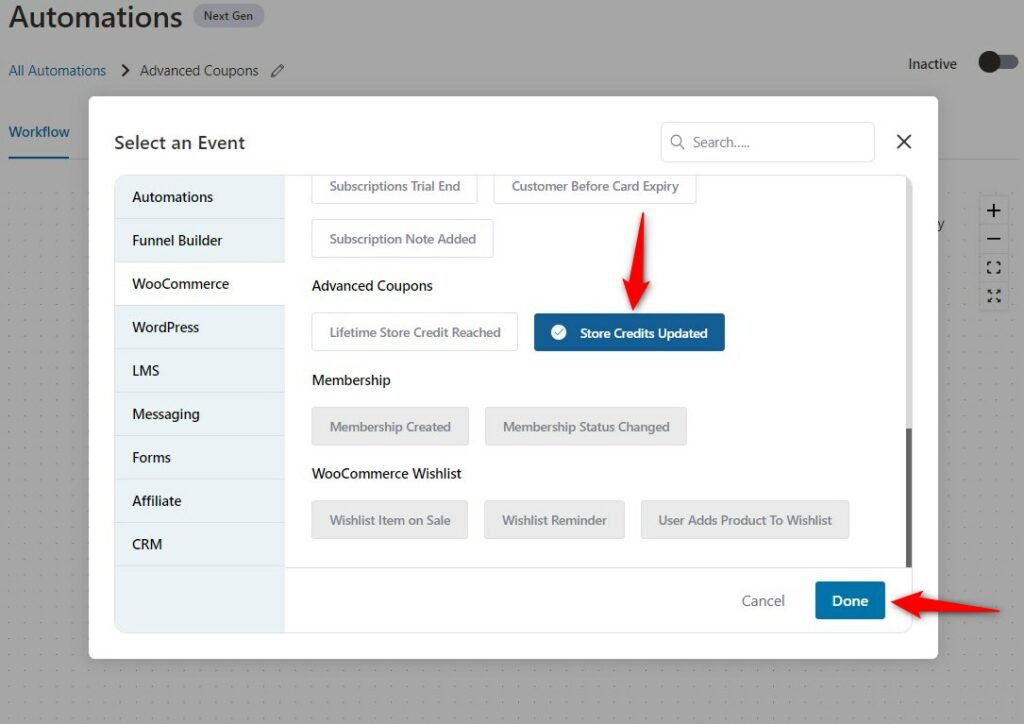Screen dimensions: 1024x724
Task: Click the Cancel button
Action: 763,601
